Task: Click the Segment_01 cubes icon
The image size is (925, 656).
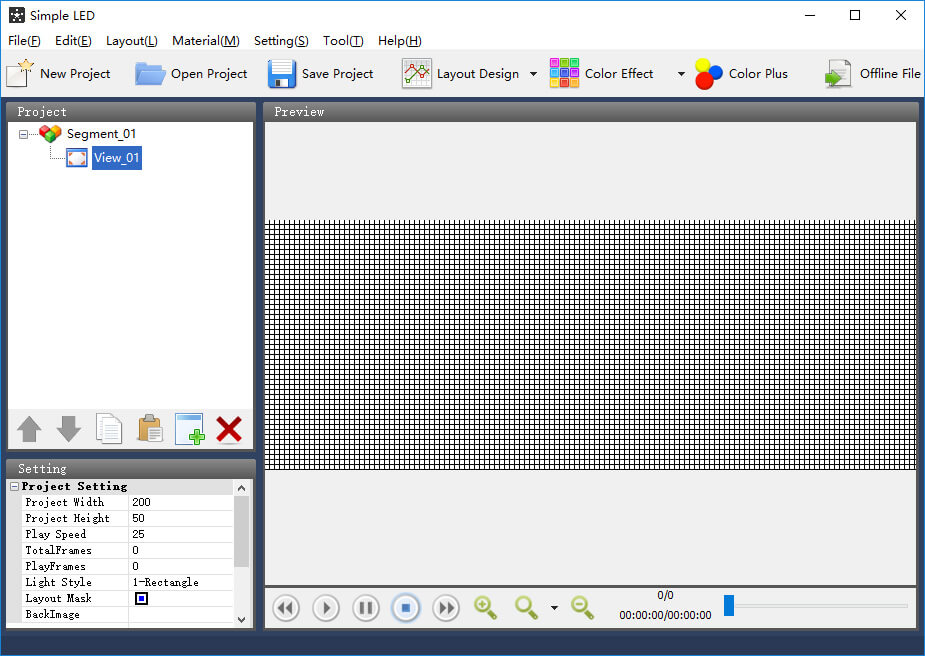Action: pos(50,134)
